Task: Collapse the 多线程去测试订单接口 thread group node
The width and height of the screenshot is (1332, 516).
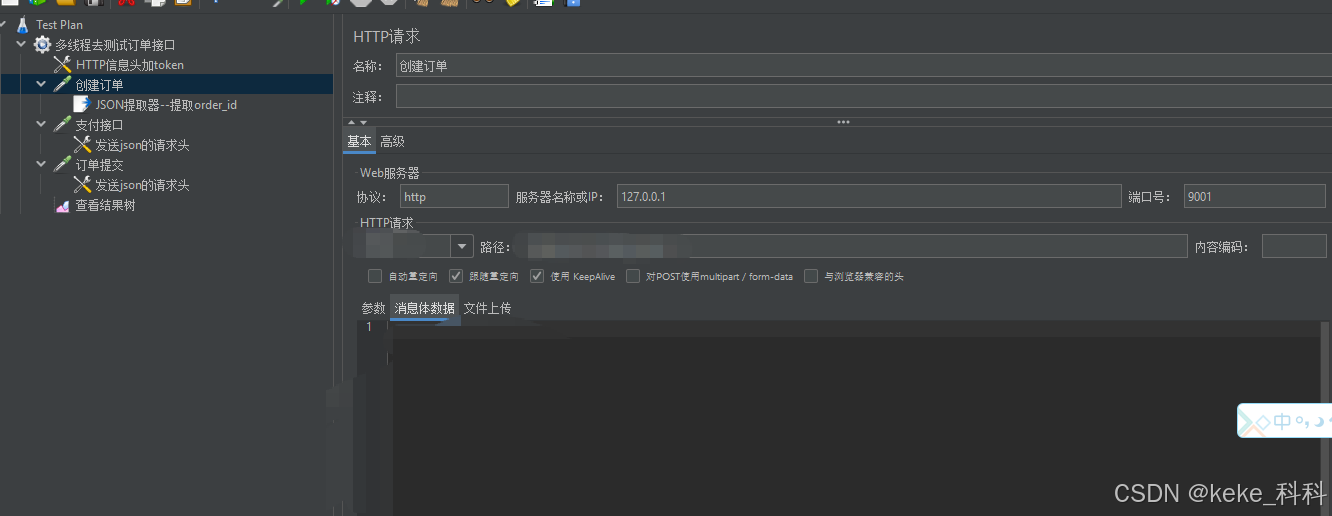Action: pos(21,45)
